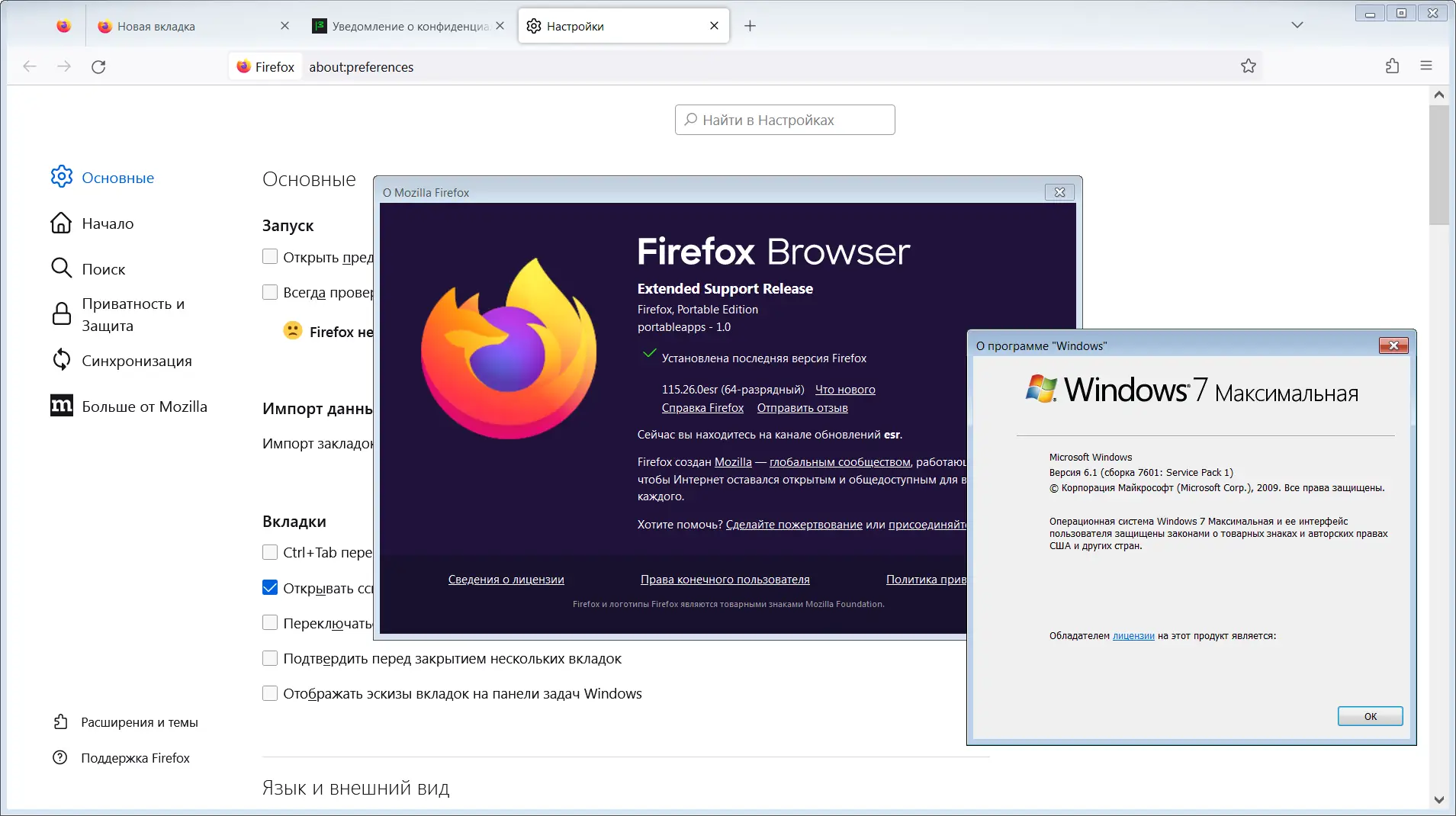
Task: Click the Расширения и темы puzzle icon
Action: click(61, 721)
